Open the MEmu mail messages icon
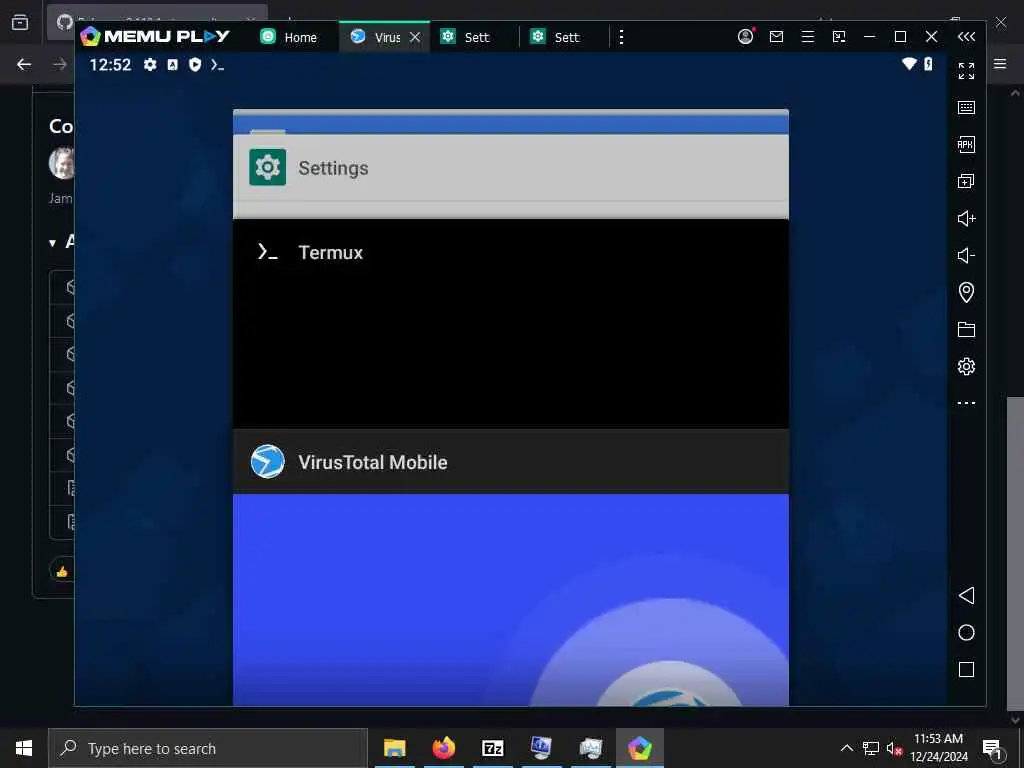Screen dimensions: 1024x768 click(776, 37)
